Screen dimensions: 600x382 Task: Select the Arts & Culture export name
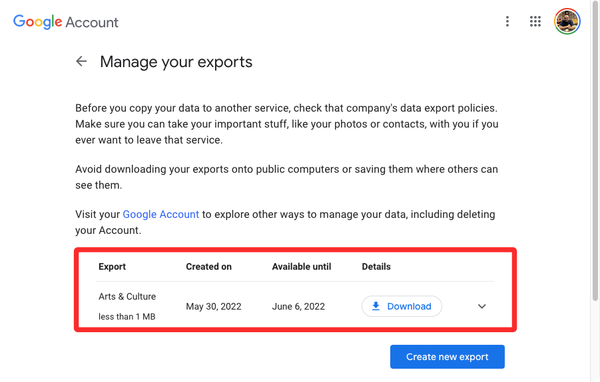pyautogui.click(x=127, y=297)
